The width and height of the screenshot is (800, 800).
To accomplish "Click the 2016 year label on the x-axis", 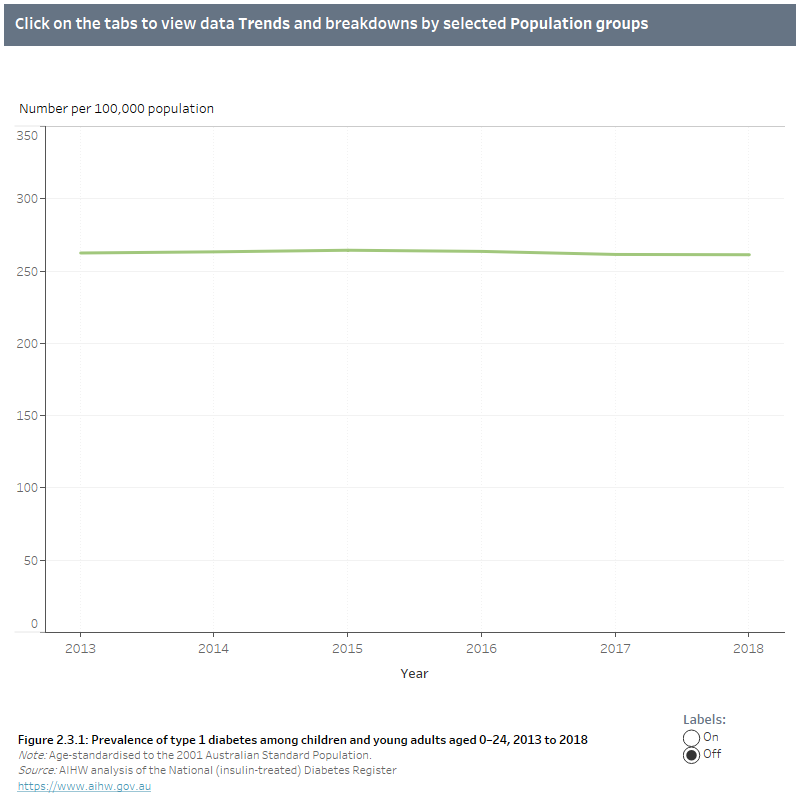I will click(482, 648).
